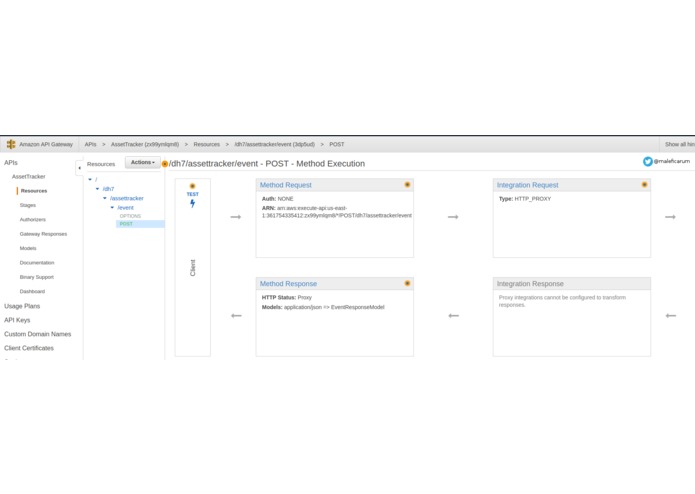Screen dimensions: 695x494
Task: Open the Actions dropdown
Action: click(x=143, y=163)
